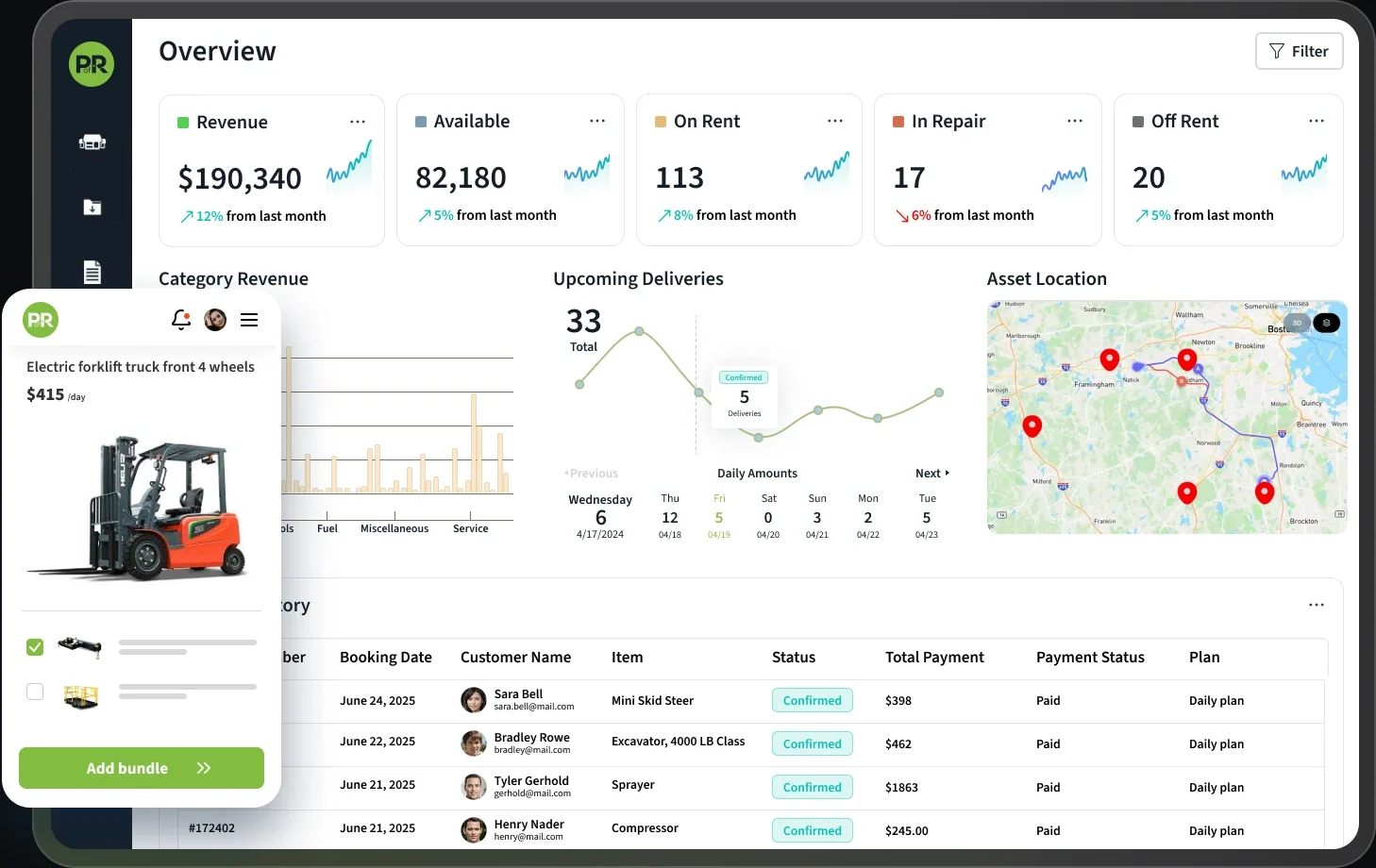Viewport: 1376px width, 868px height.
Task: Open notifications bell in product card
Action: click(181, 320)
